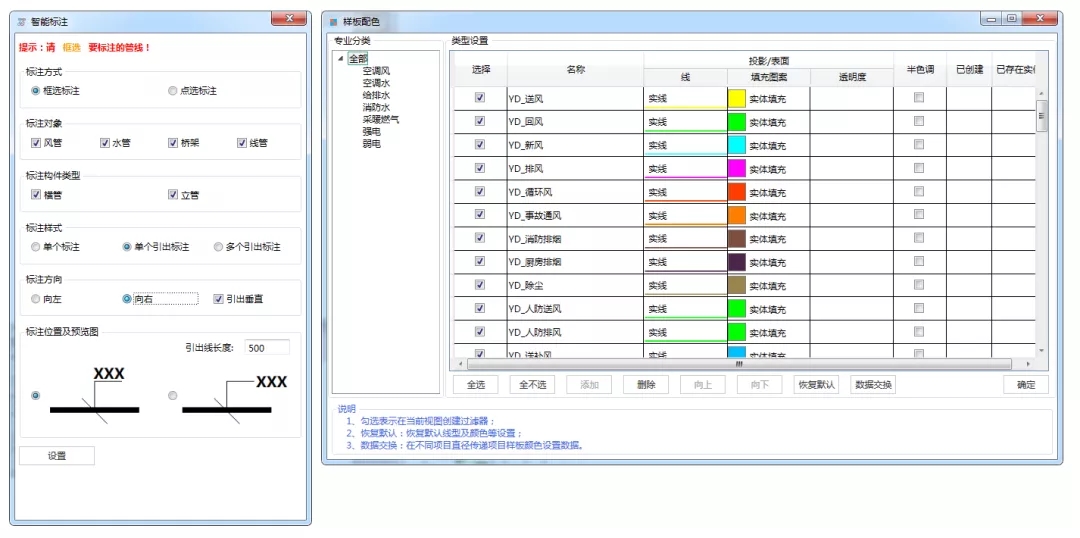Viewport: 1080px width, 538px height.
Task: Click the 设置 button
Action: 56,455
